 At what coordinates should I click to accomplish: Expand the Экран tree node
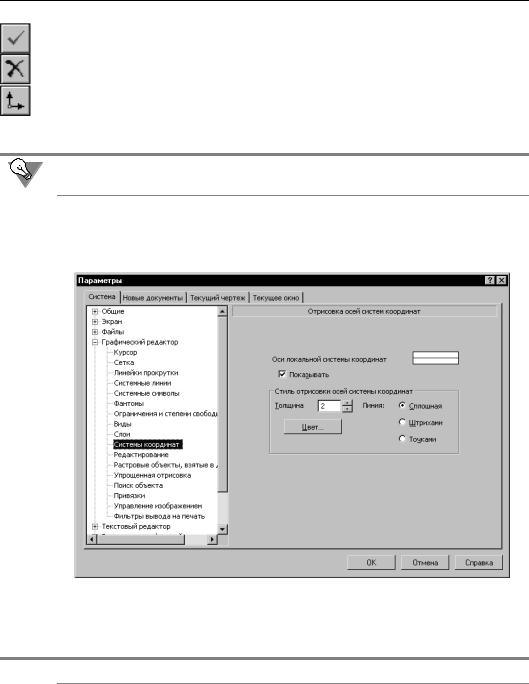point(95,321)
